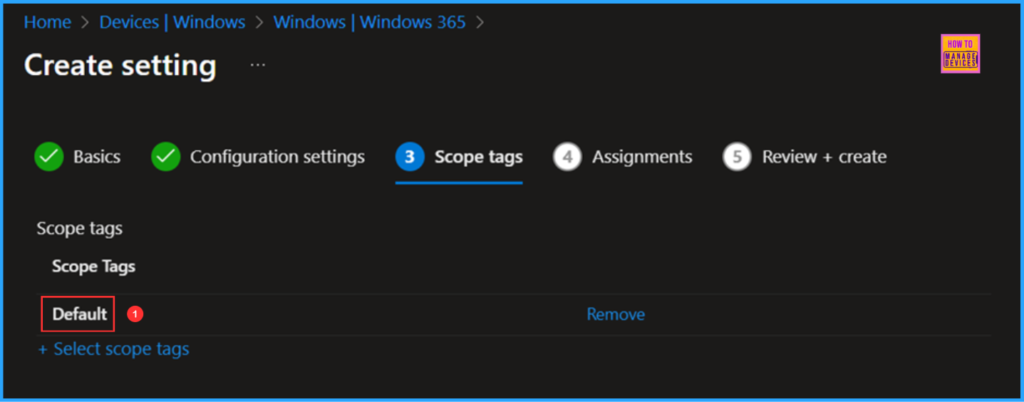
Task: Click step 5 circle icon
Action: click(737, 157)
